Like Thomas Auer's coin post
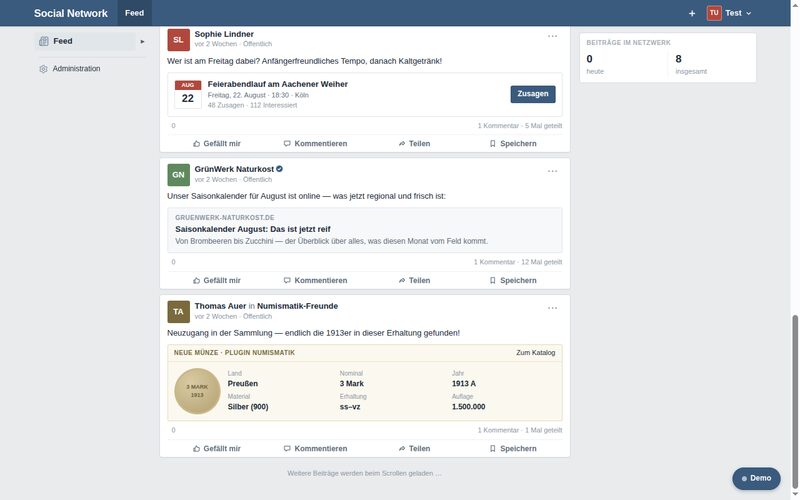 coord(217,449)
